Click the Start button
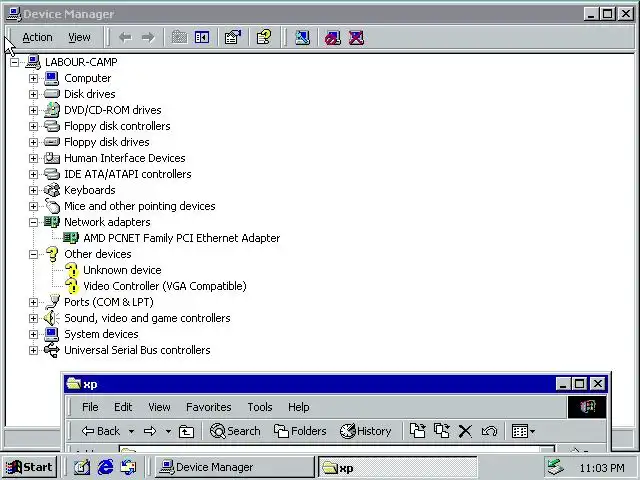640x480 pixels. pyautogui.click(x=29, y=467)
